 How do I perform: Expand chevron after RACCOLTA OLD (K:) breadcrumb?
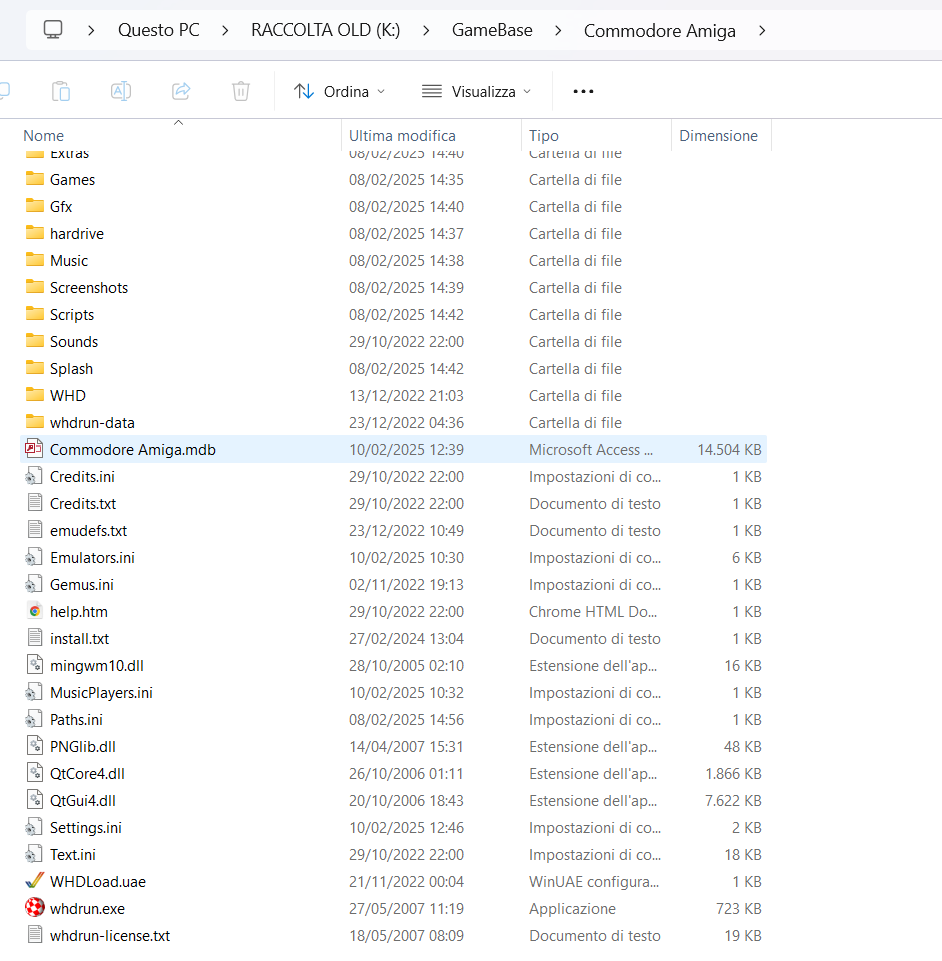pyautogui.click(x=426, y=30)
